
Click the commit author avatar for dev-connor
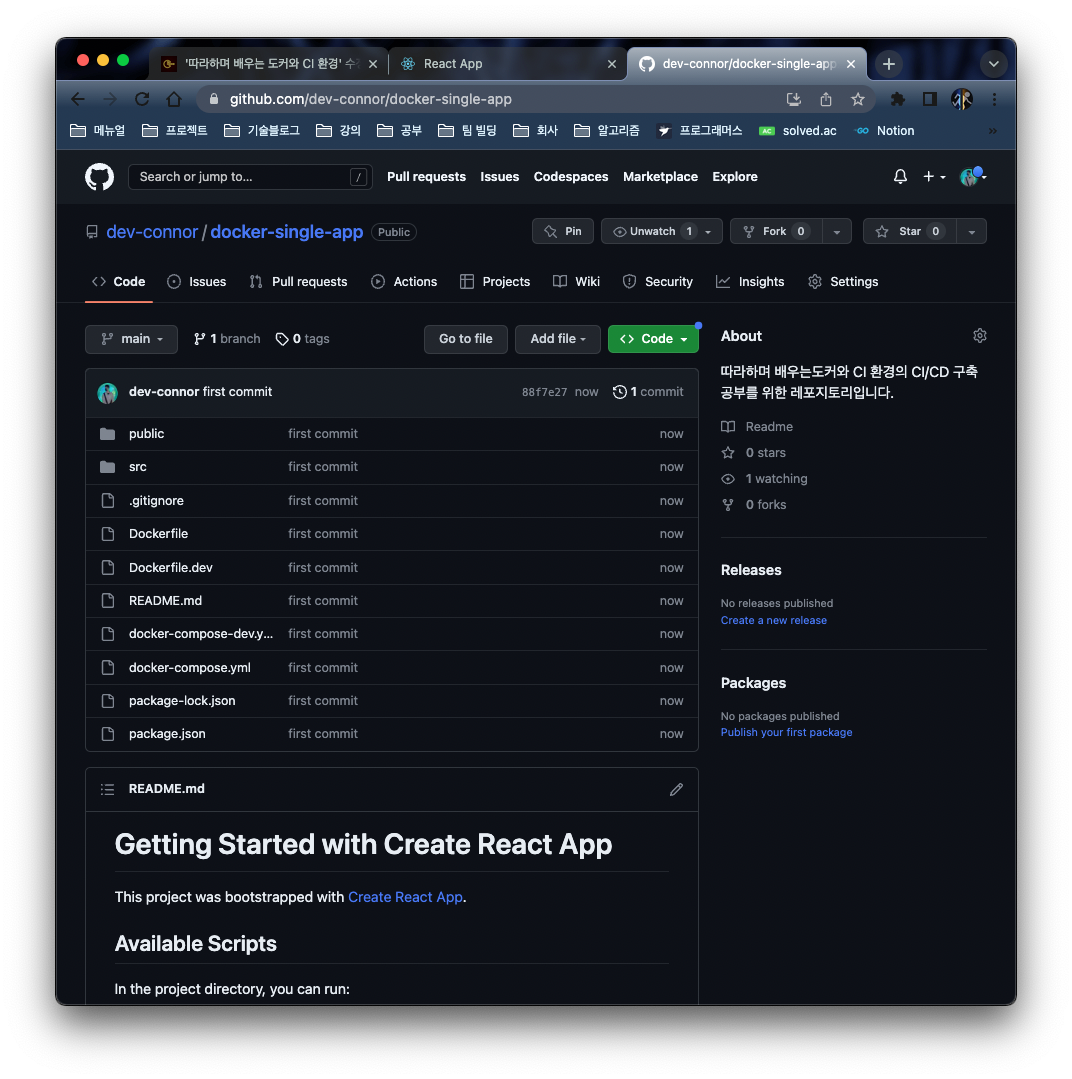pos(107,393)
